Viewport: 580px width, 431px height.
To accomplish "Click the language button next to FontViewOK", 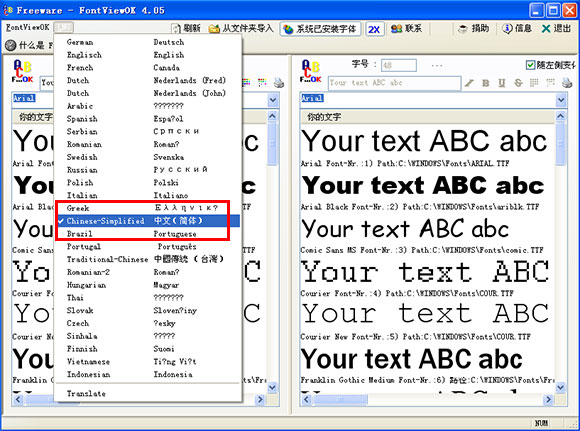I will [x=63, y=27].
